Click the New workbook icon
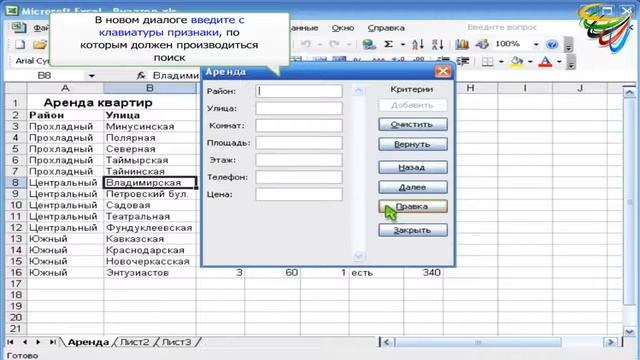The image size is (640, 360). 20,45
